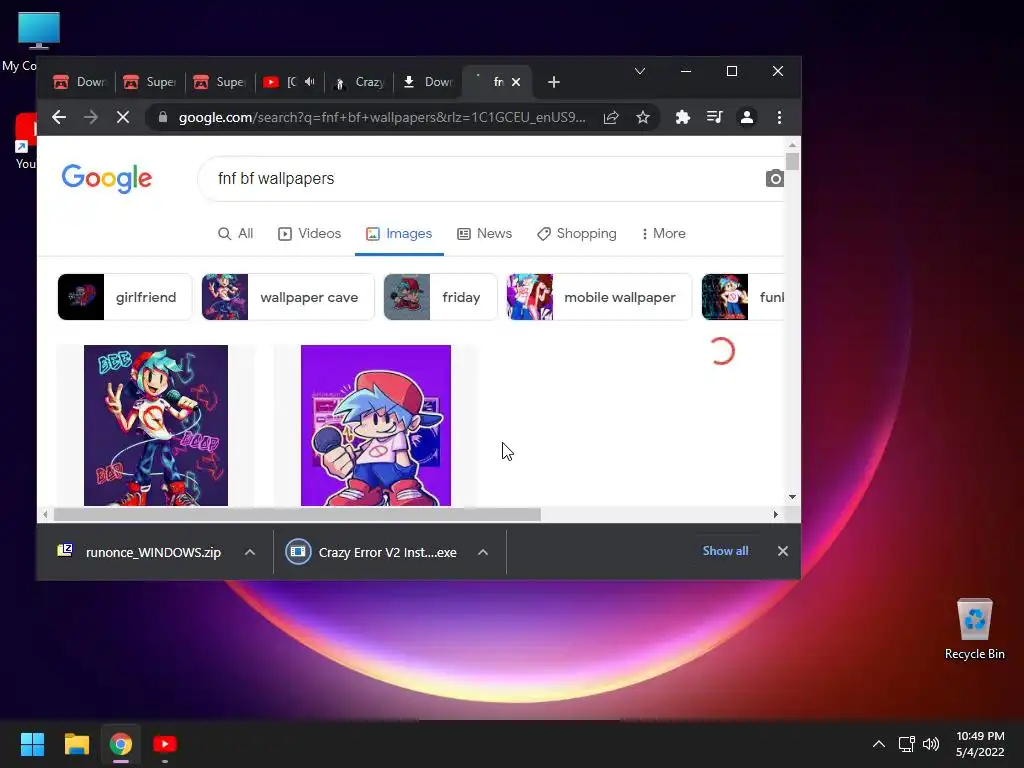
Task: Filter by mobile wallpaper chip
Action: (599, 297)
